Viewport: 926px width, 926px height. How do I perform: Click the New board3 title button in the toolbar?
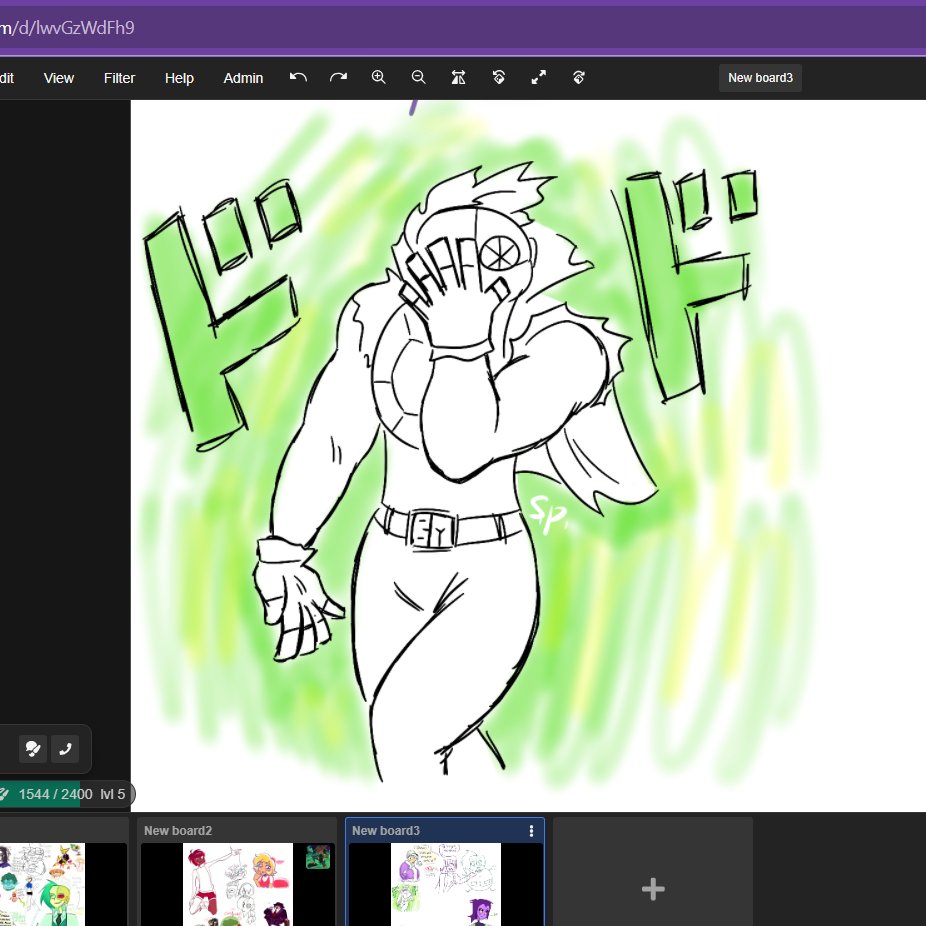tap(760, 78)
